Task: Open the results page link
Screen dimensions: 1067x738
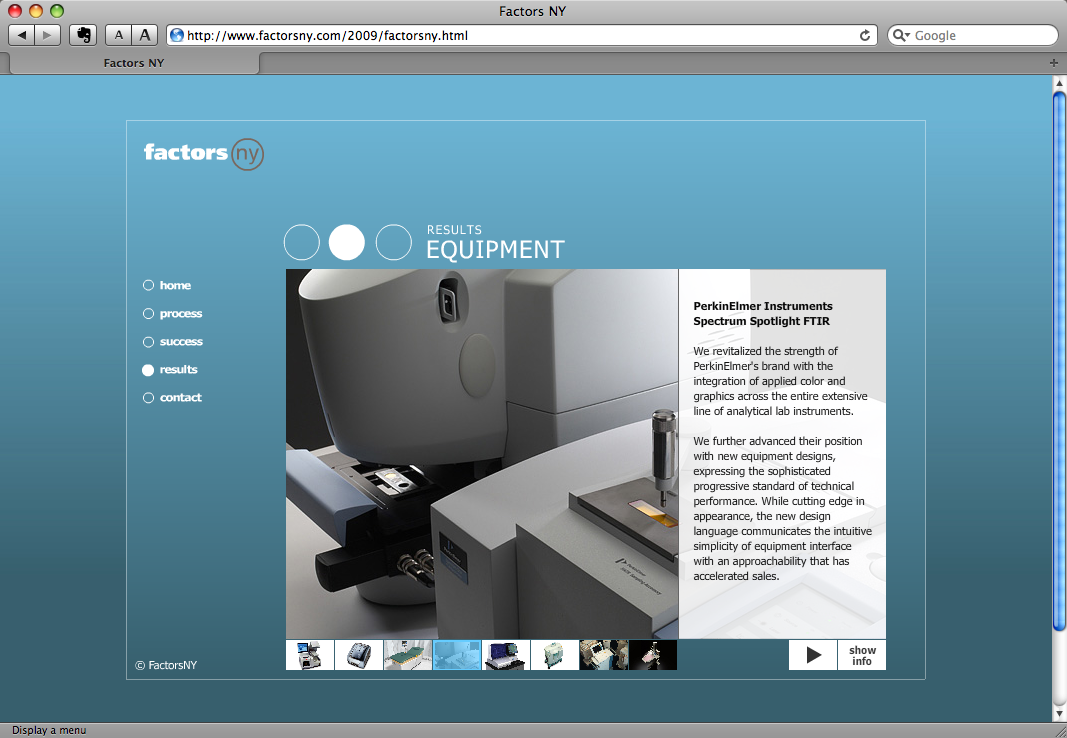Action: [x=178, y=369]
